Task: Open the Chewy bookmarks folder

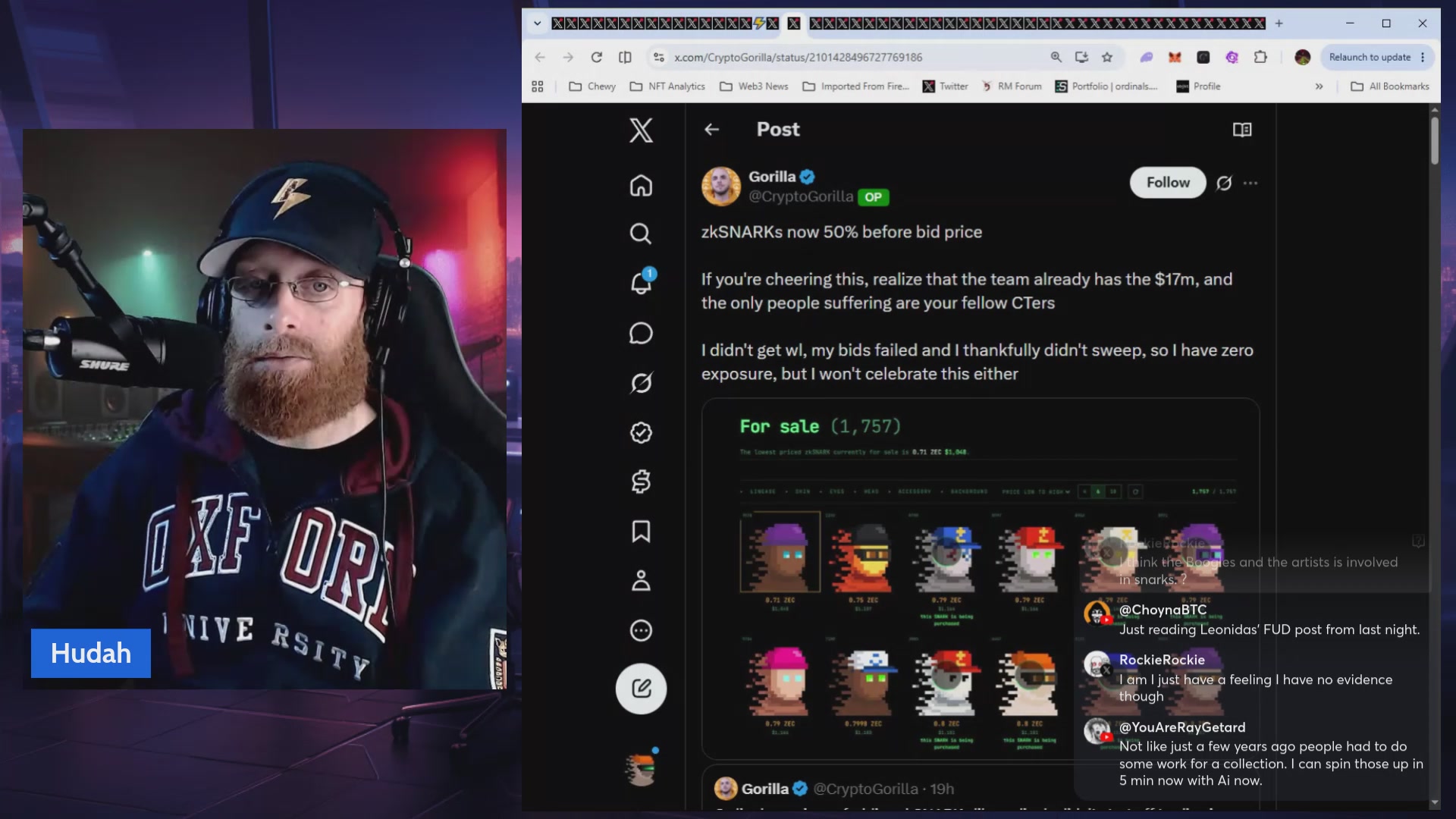Action: click(592, 86)
